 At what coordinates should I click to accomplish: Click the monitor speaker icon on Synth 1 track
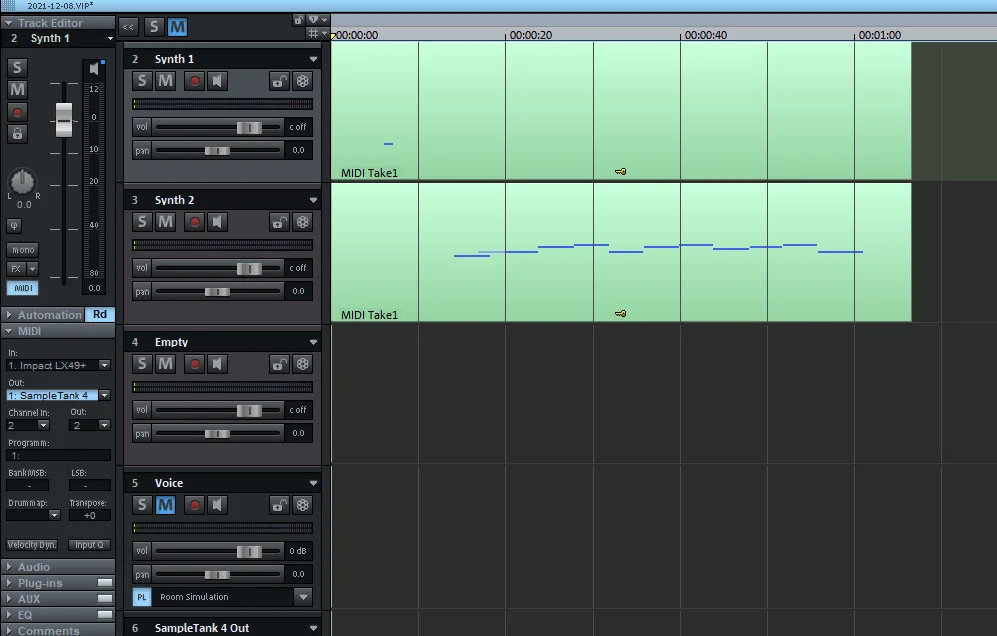click(217, 81)
